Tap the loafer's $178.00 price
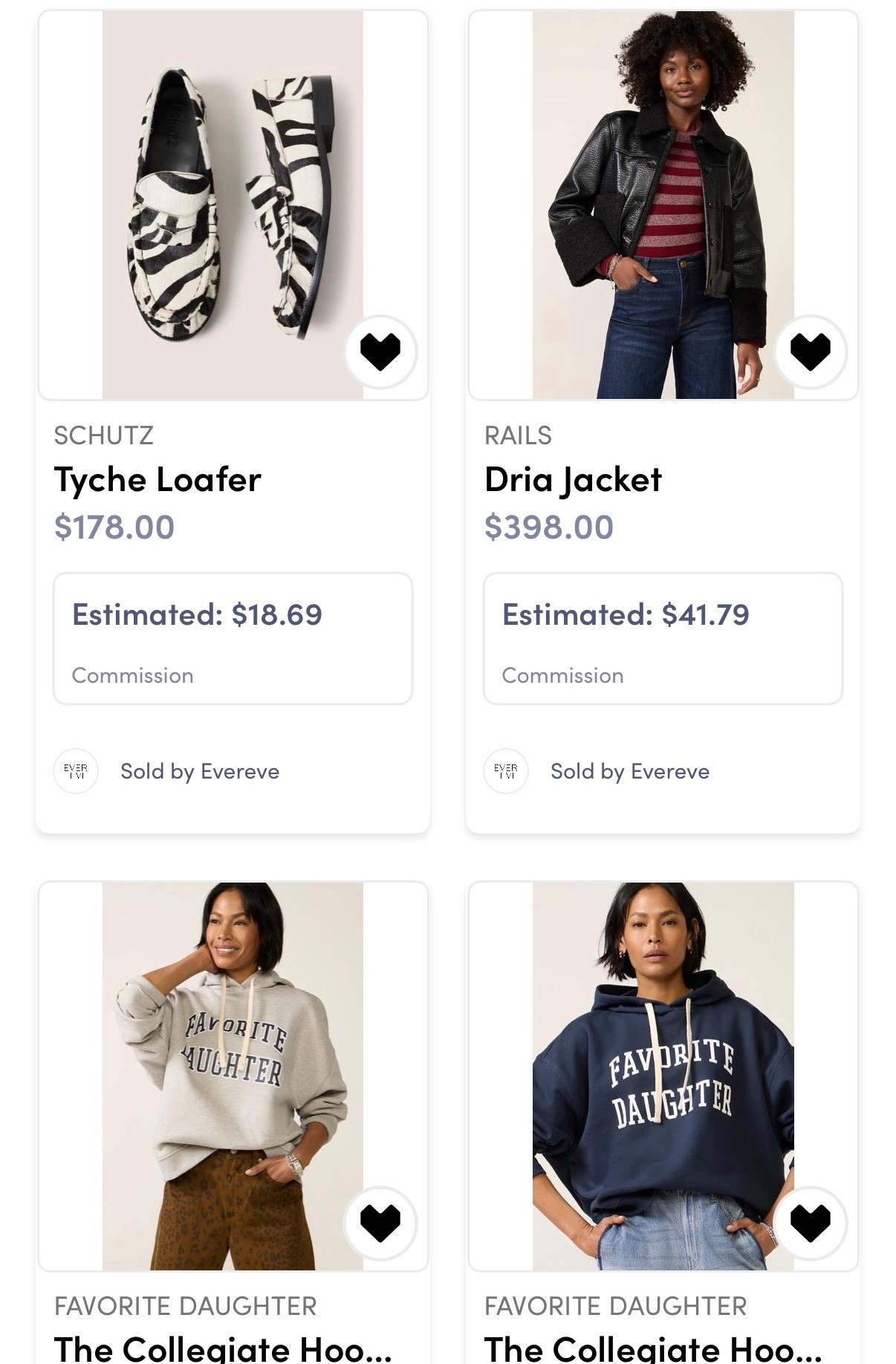 [x=114, y=527]
